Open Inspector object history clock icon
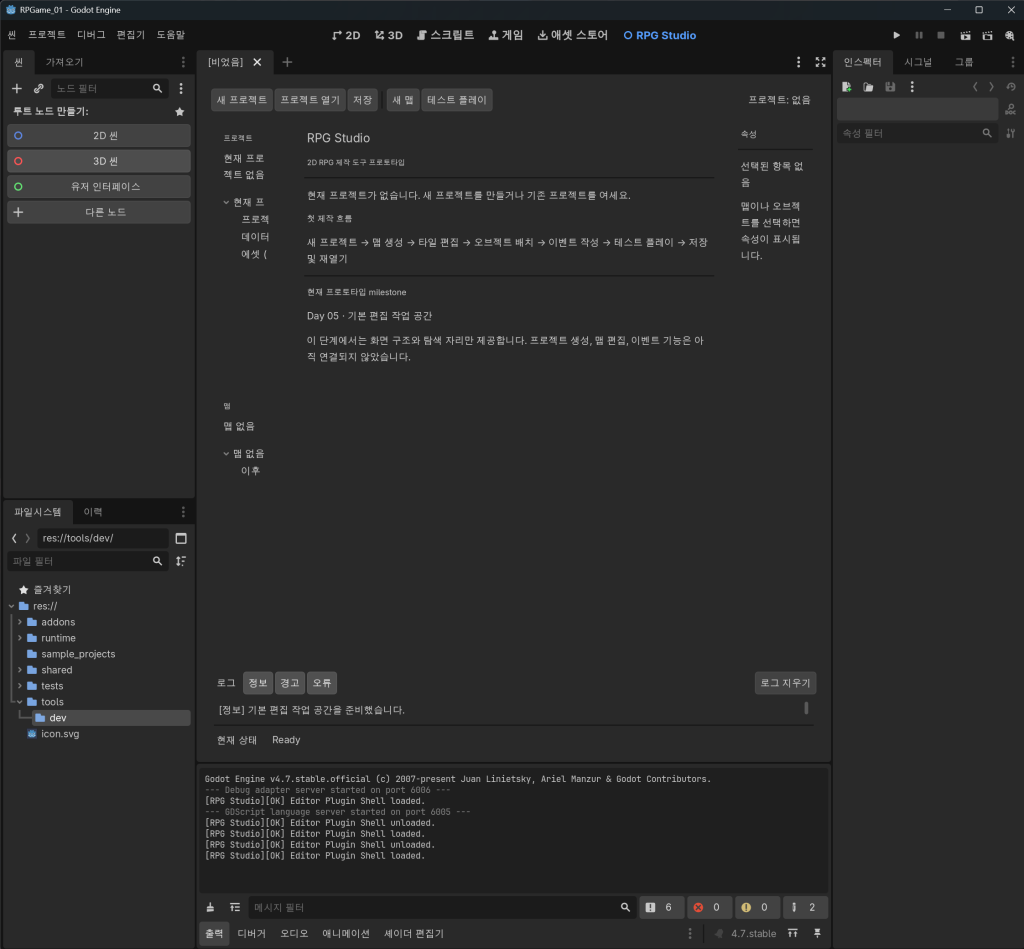Viewport: 1024px width, 949px height. coord(1011,87)
